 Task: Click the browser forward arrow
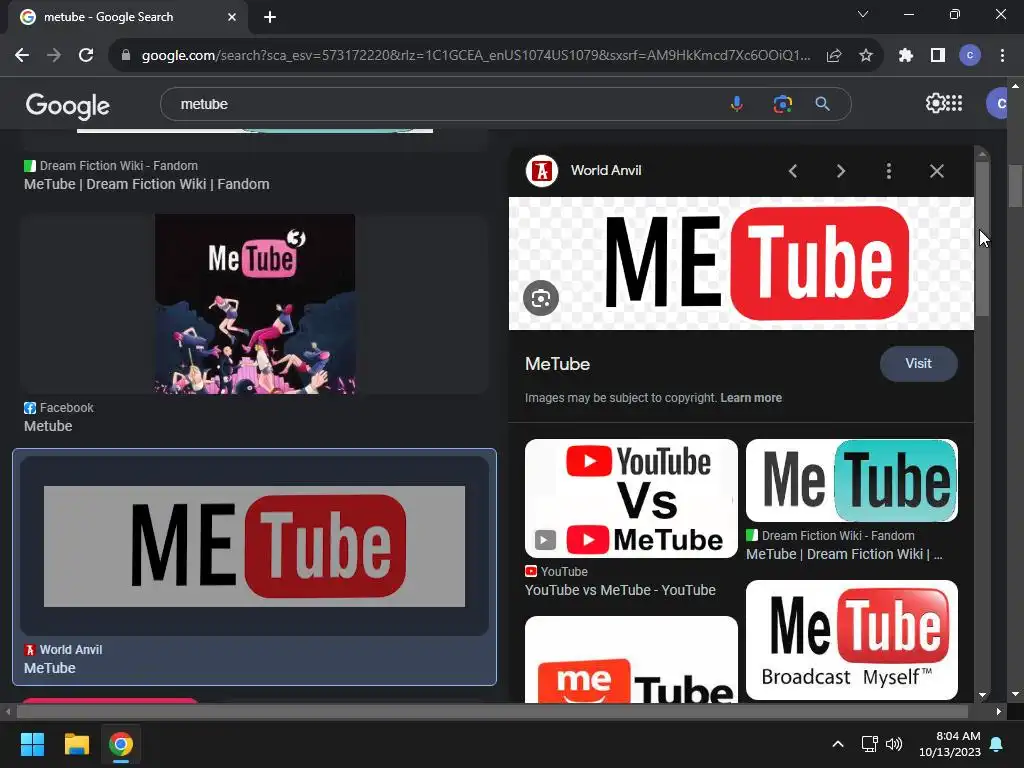(54, 56)
